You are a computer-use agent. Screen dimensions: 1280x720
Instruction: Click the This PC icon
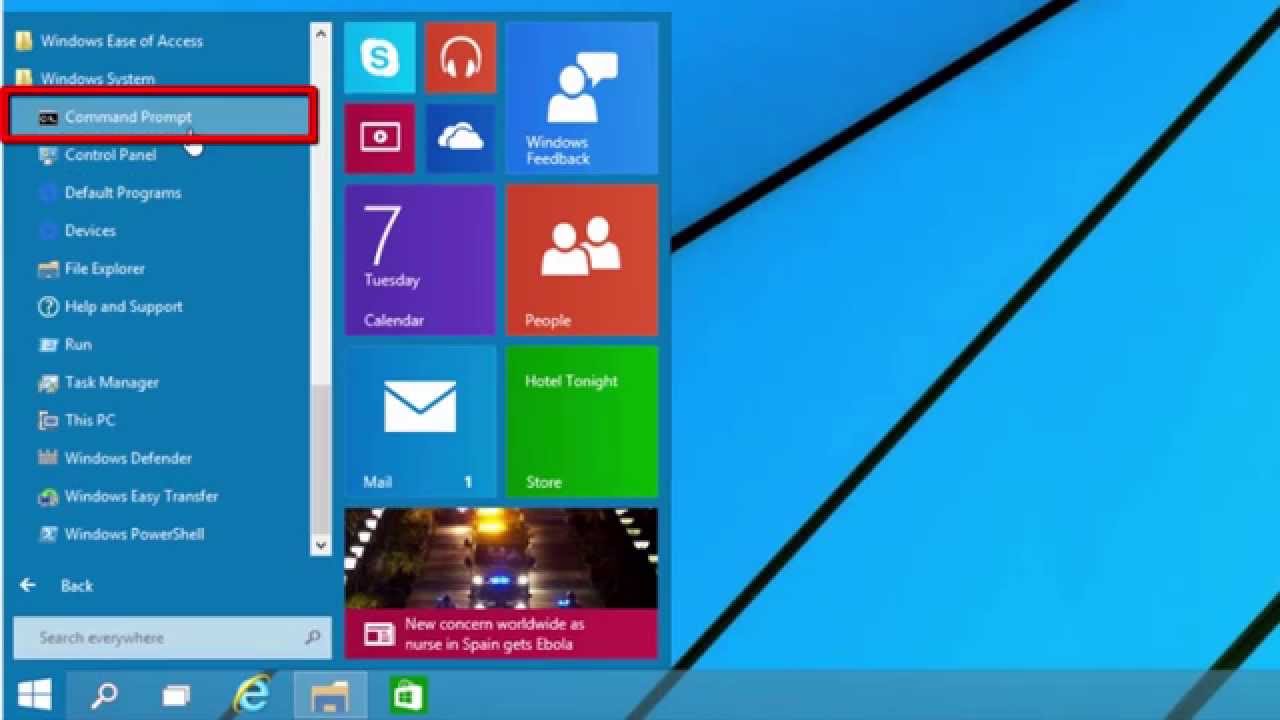(48, 421)
